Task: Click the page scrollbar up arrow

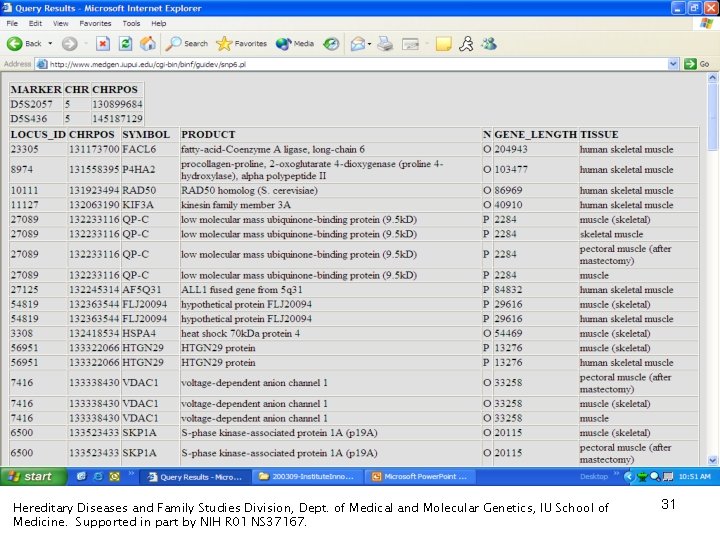Action: pos(712,78)
